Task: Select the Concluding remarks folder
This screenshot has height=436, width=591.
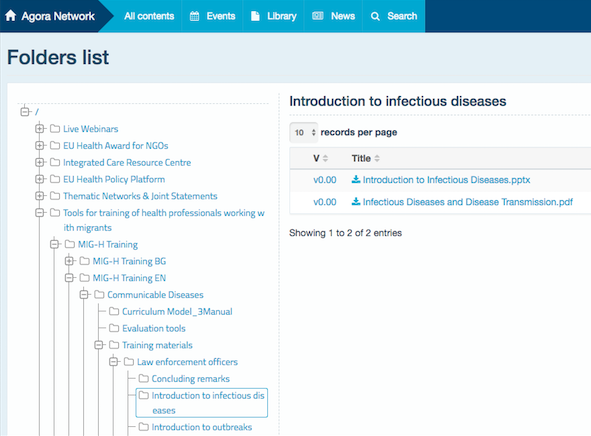Action: coord(190,379)
